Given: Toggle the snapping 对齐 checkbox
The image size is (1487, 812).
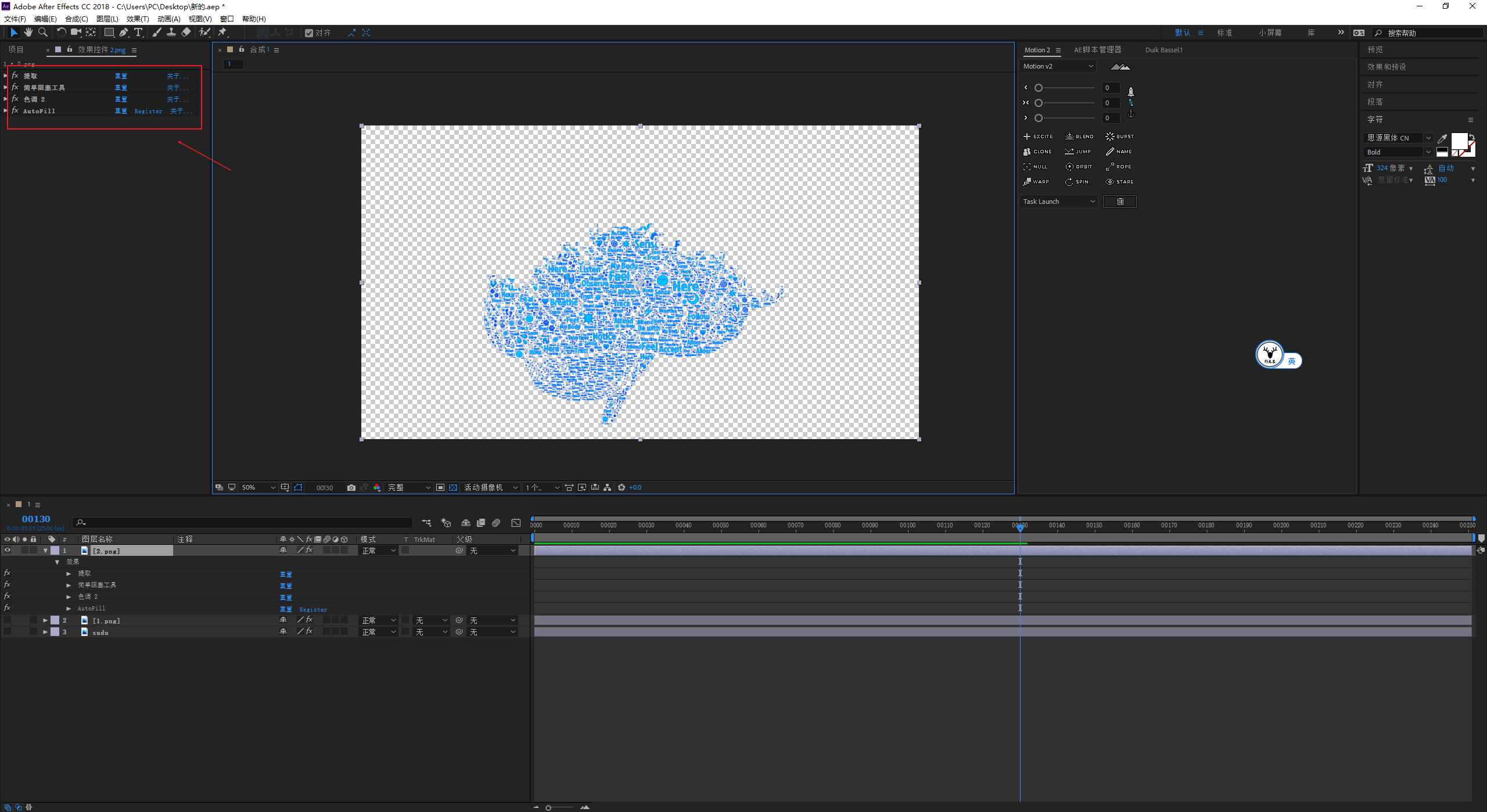Looking at the screenshot, I should click(309, 33).
